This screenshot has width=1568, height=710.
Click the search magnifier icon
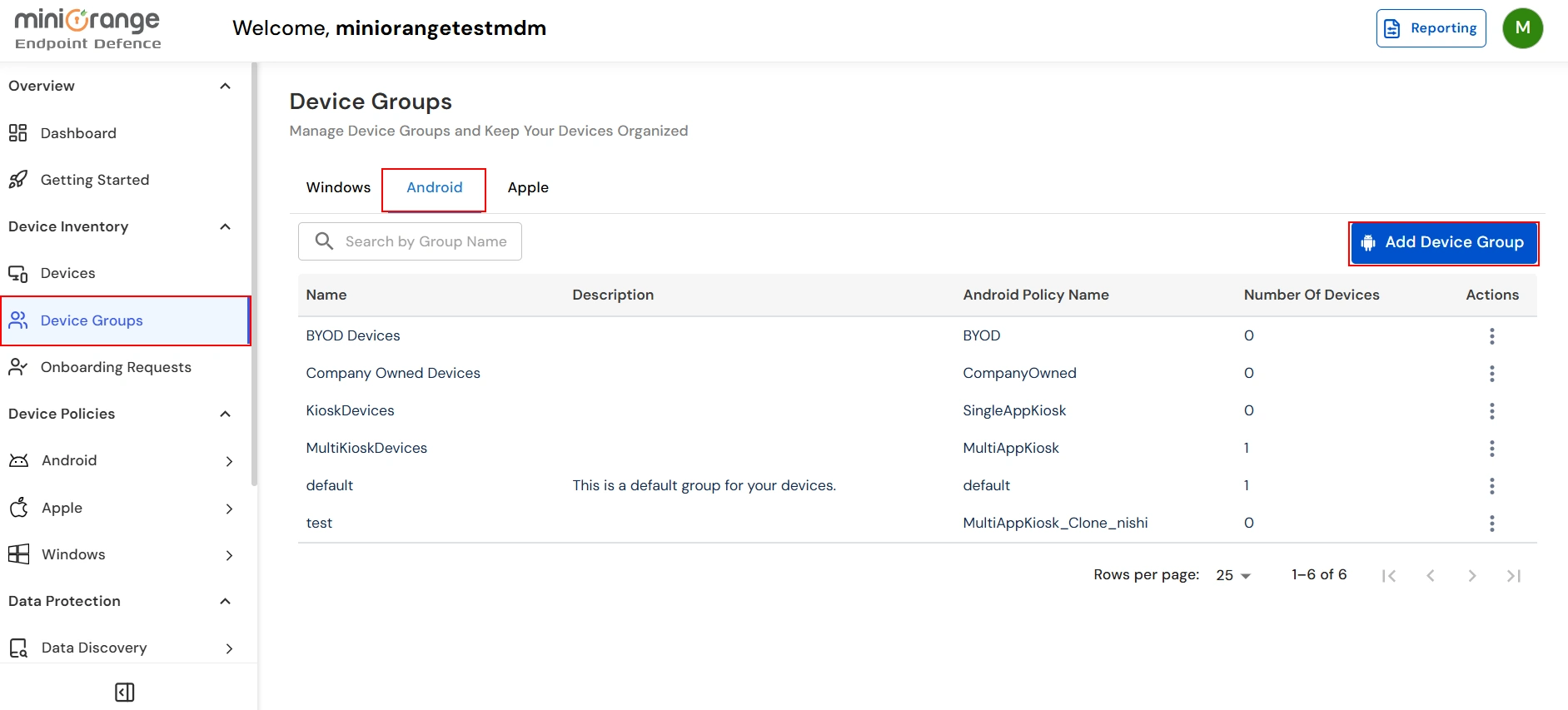pos(324,241)
